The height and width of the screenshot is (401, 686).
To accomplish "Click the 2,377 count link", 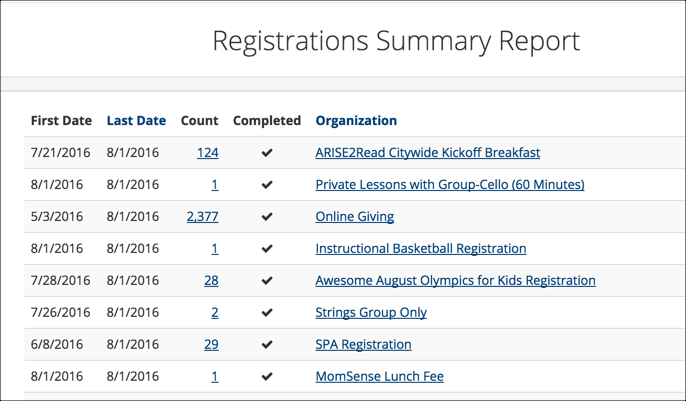I will click(x=203, y=216).
